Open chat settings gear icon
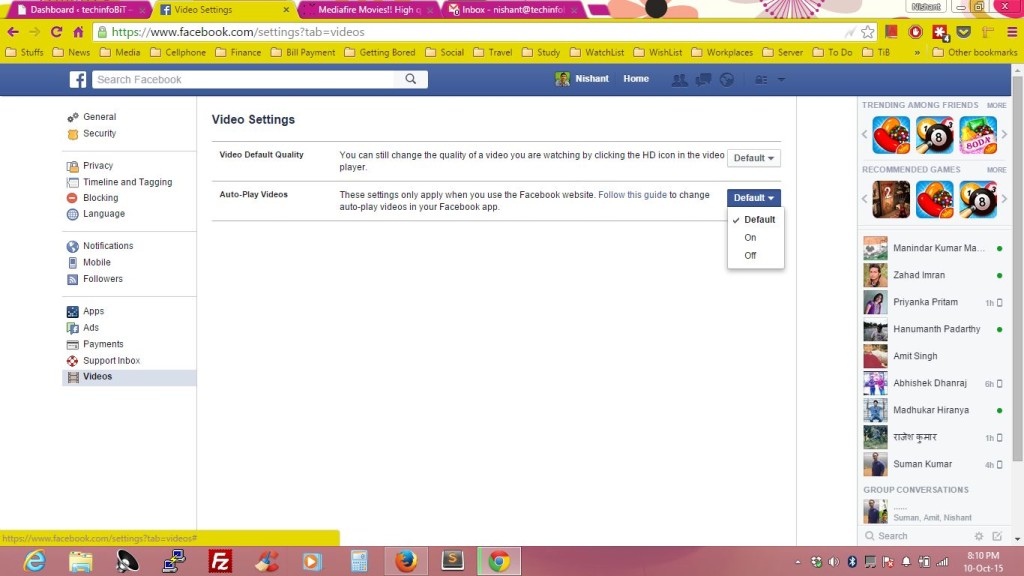 click(979, 536)
